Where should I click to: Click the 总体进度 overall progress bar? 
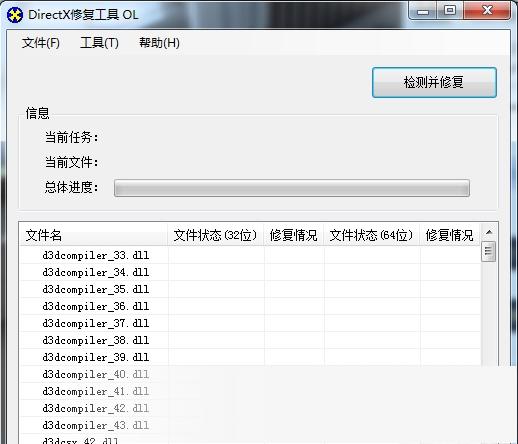click(x=292, y=188)
